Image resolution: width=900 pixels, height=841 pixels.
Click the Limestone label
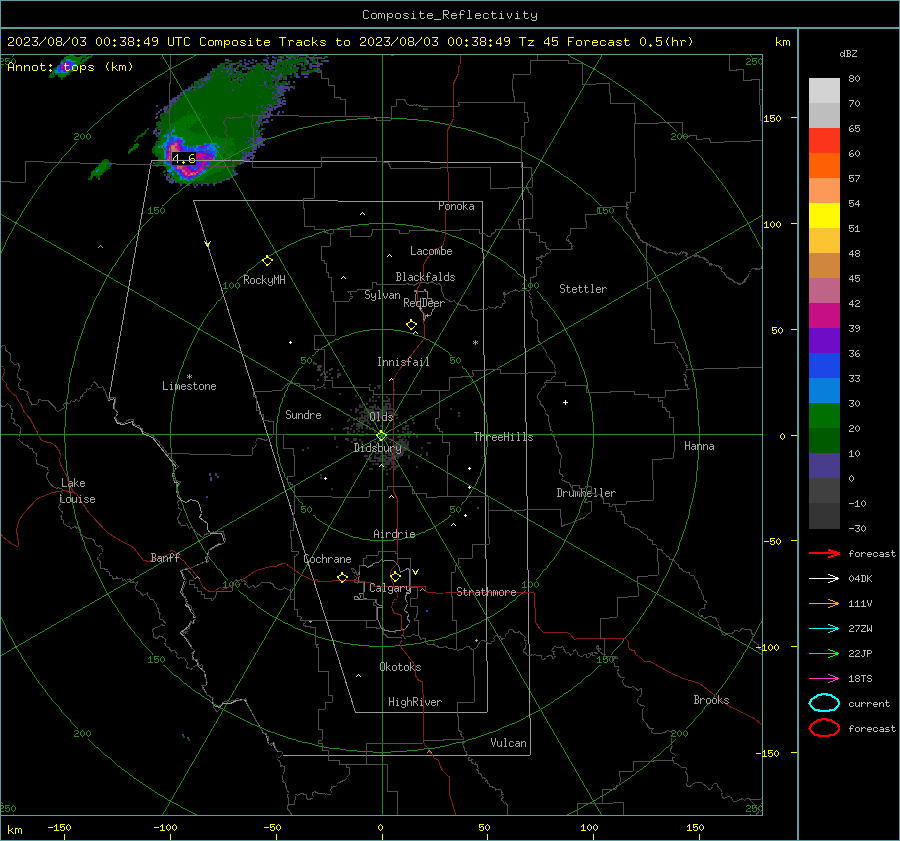tap(189, 386)
